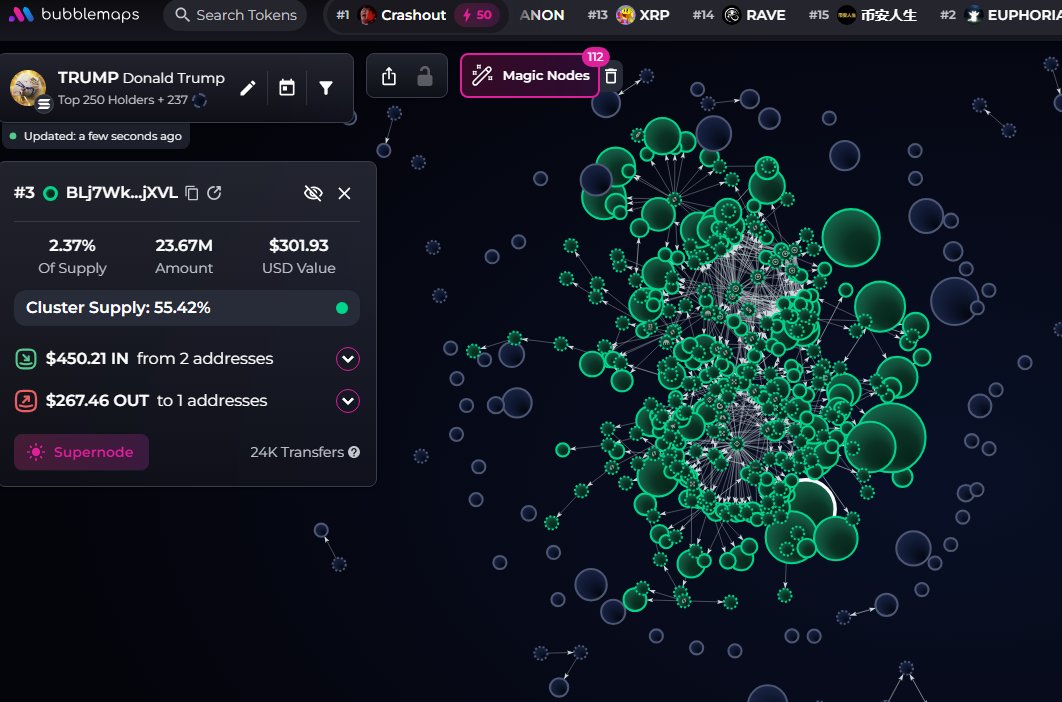Click the 24K Transfers help question mark
This screenshot has height=702, width=1062.
point(354,452)
